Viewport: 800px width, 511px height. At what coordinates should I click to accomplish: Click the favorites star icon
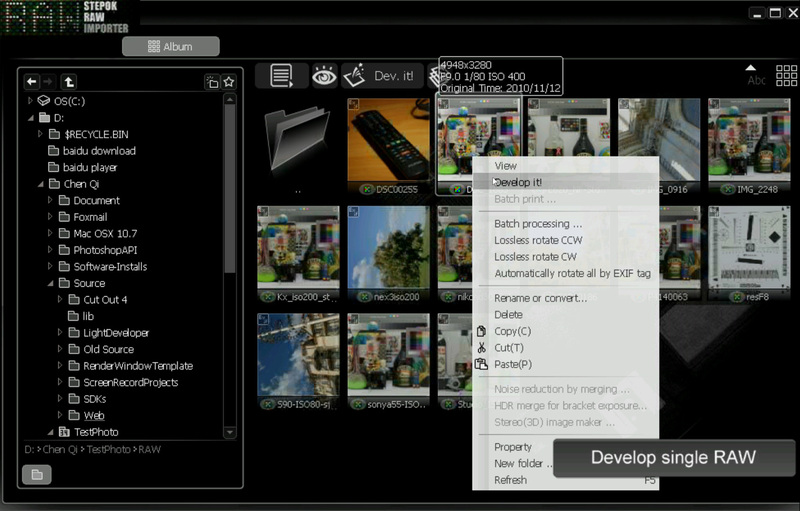click(229, 82)
